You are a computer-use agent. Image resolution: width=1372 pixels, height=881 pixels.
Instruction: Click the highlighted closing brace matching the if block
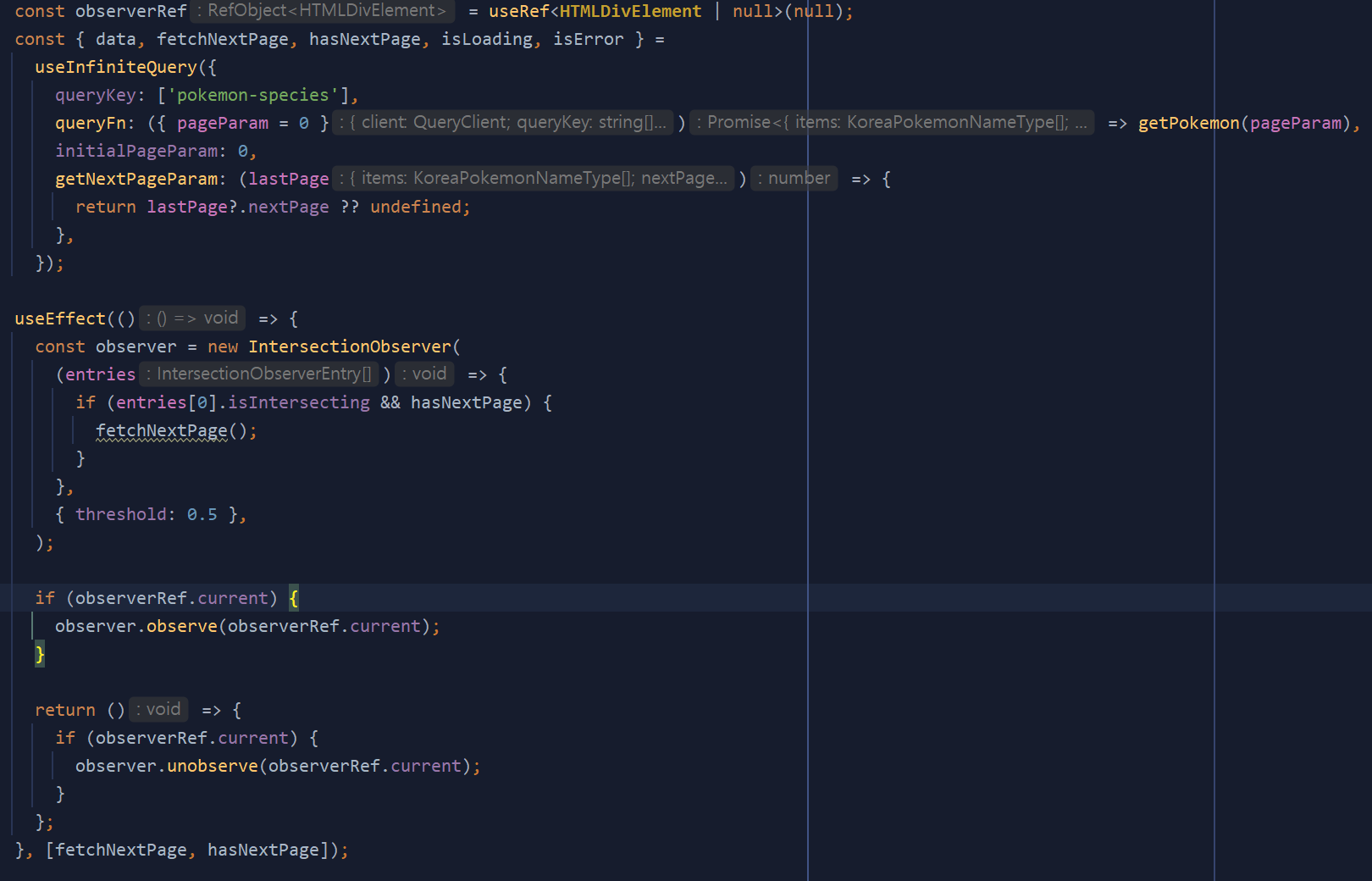point(40,654)
